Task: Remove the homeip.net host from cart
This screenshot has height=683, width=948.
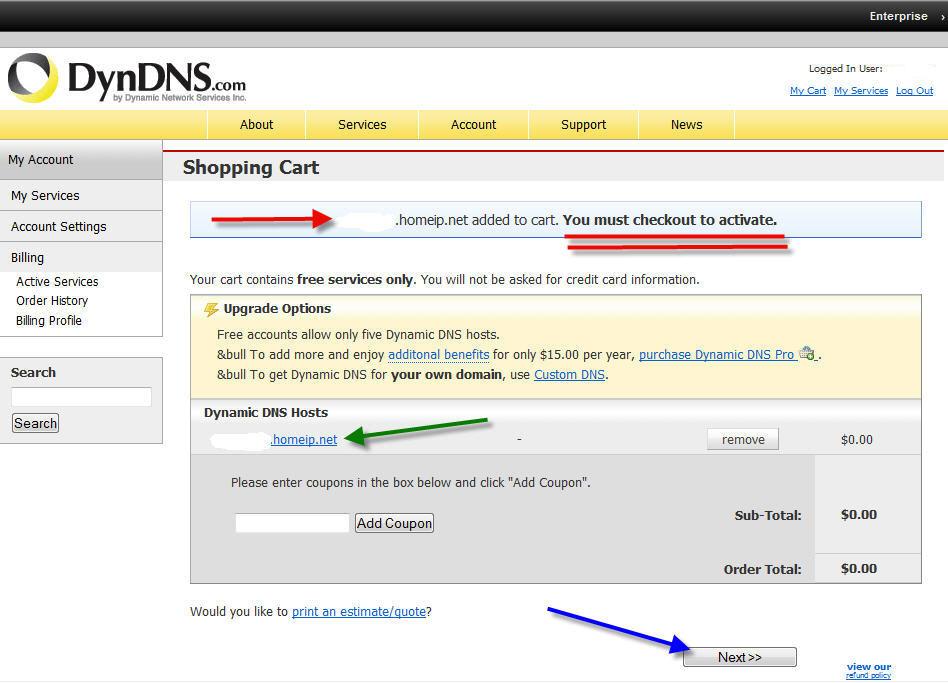Action: tap(743, 439)
